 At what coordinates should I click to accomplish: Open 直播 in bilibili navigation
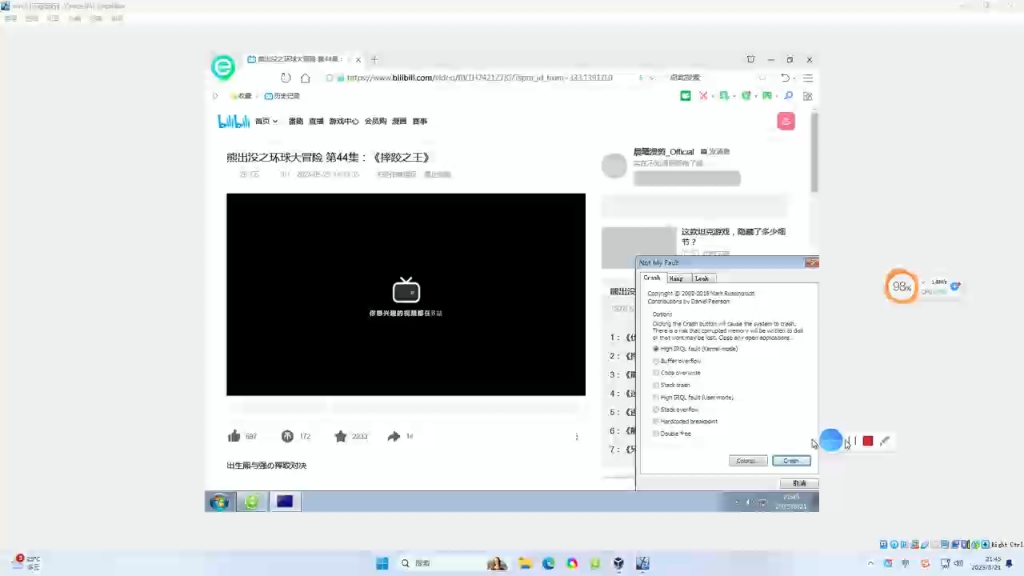316,121
